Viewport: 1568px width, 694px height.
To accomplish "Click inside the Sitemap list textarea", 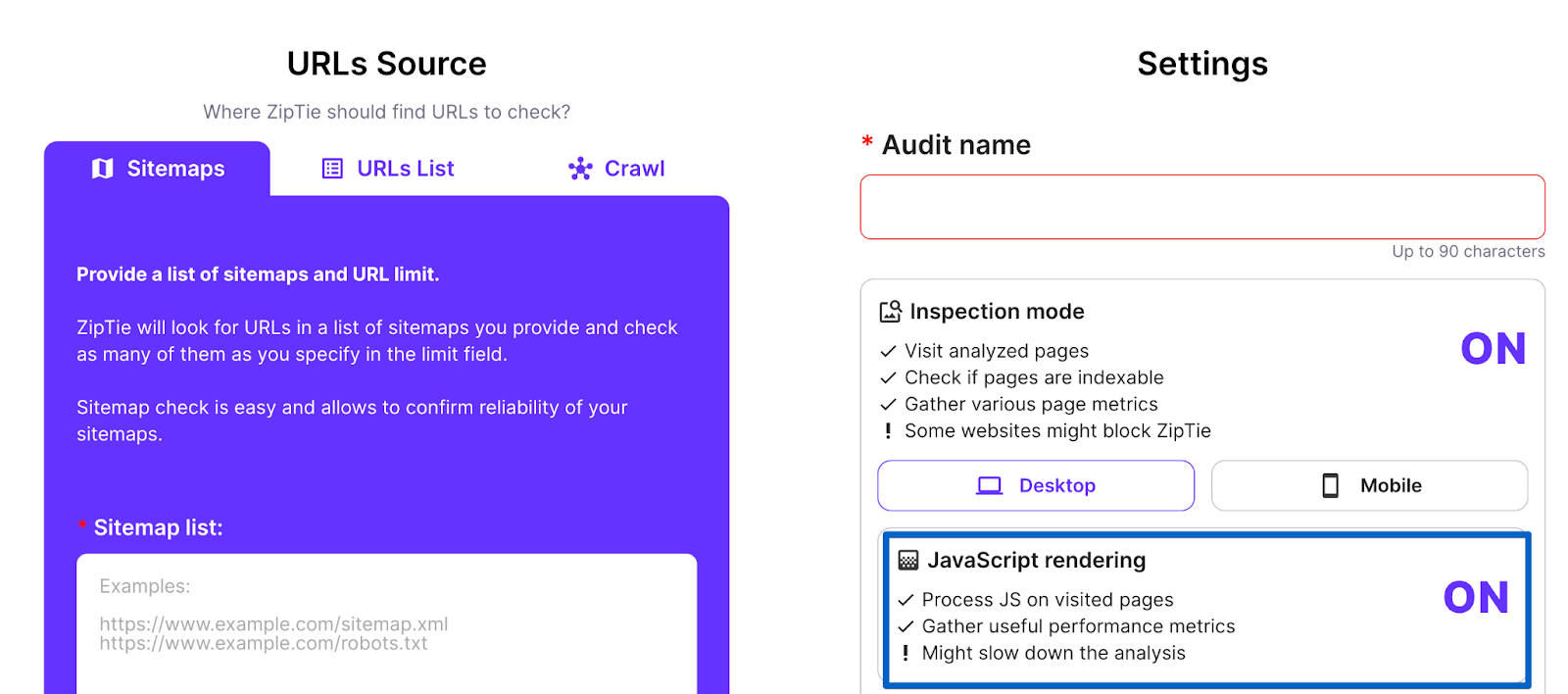I will coord(387,623).
